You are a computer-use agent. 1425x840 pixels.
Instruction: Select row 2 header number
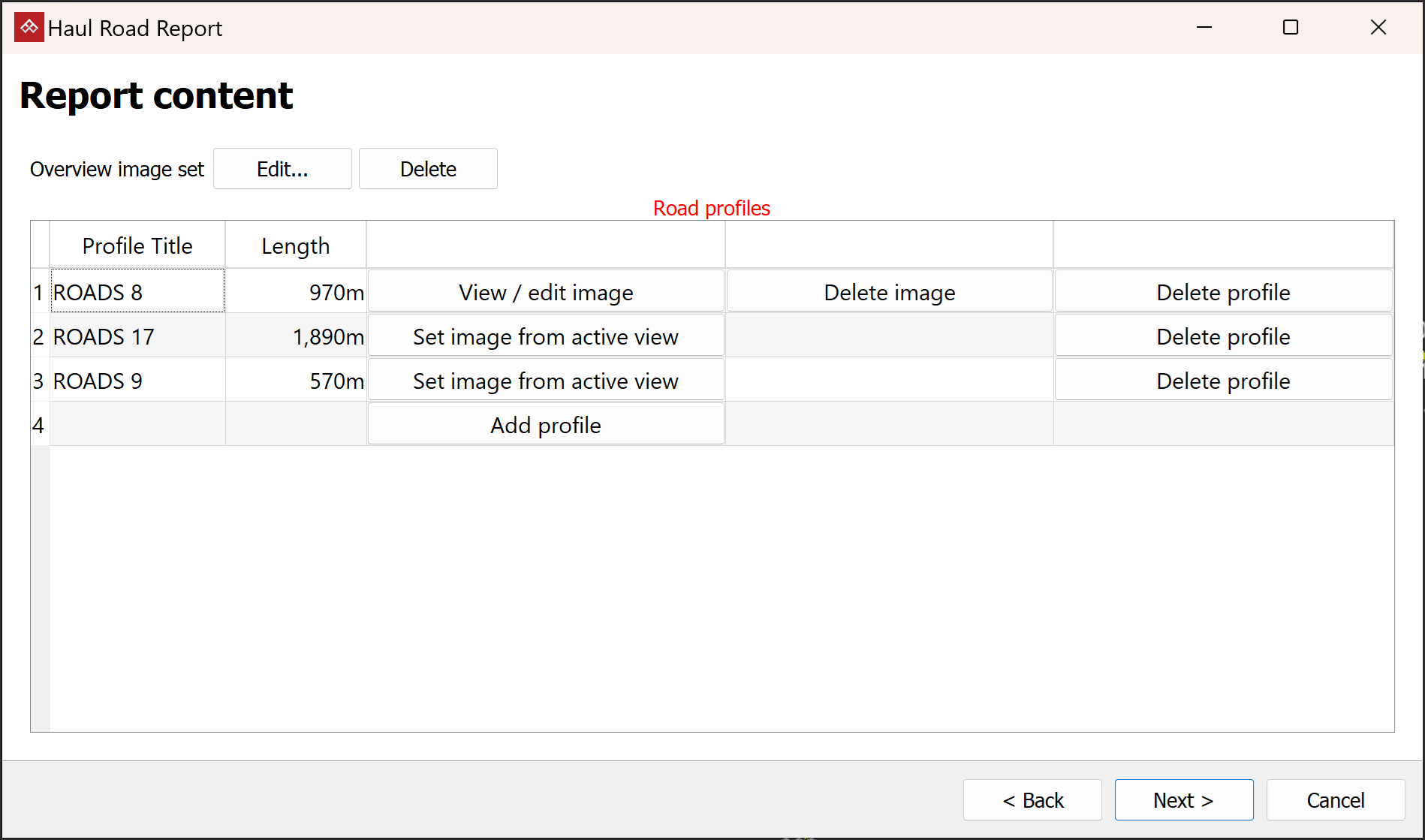pyautogui.click(x=39, y=336)
